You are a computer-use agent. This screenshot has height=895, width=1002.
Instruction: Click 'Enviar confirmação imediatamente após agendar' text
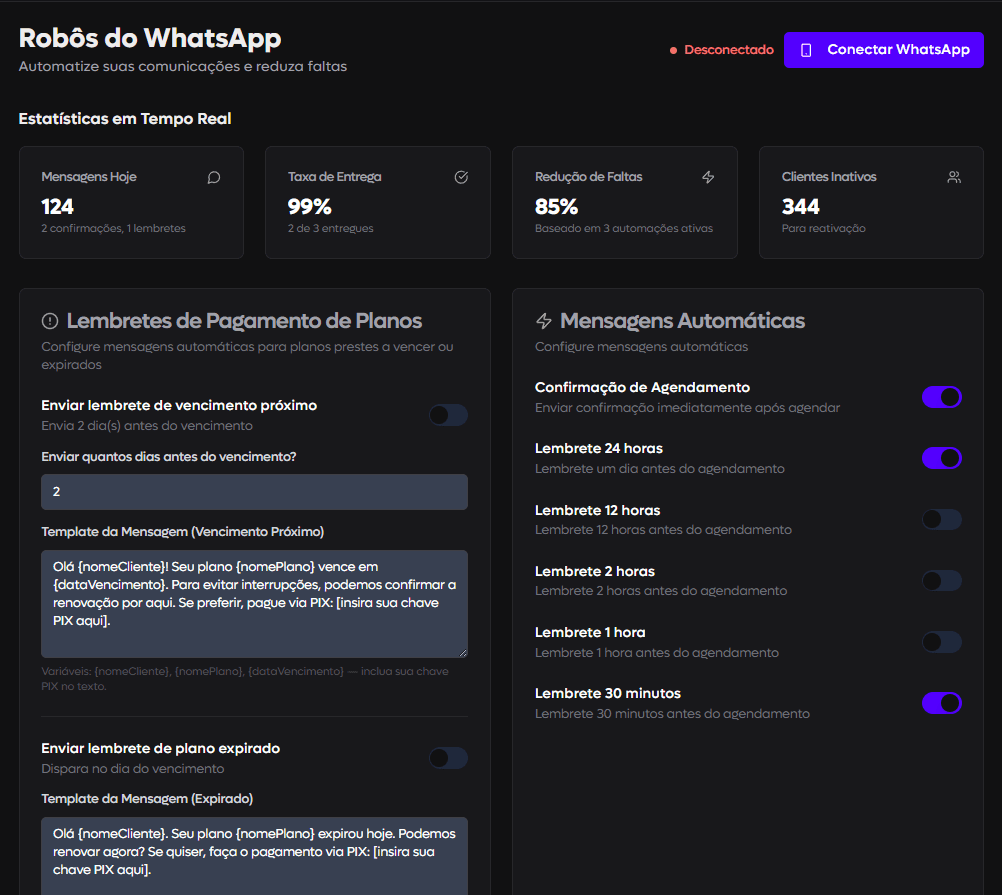pos(688,408)
